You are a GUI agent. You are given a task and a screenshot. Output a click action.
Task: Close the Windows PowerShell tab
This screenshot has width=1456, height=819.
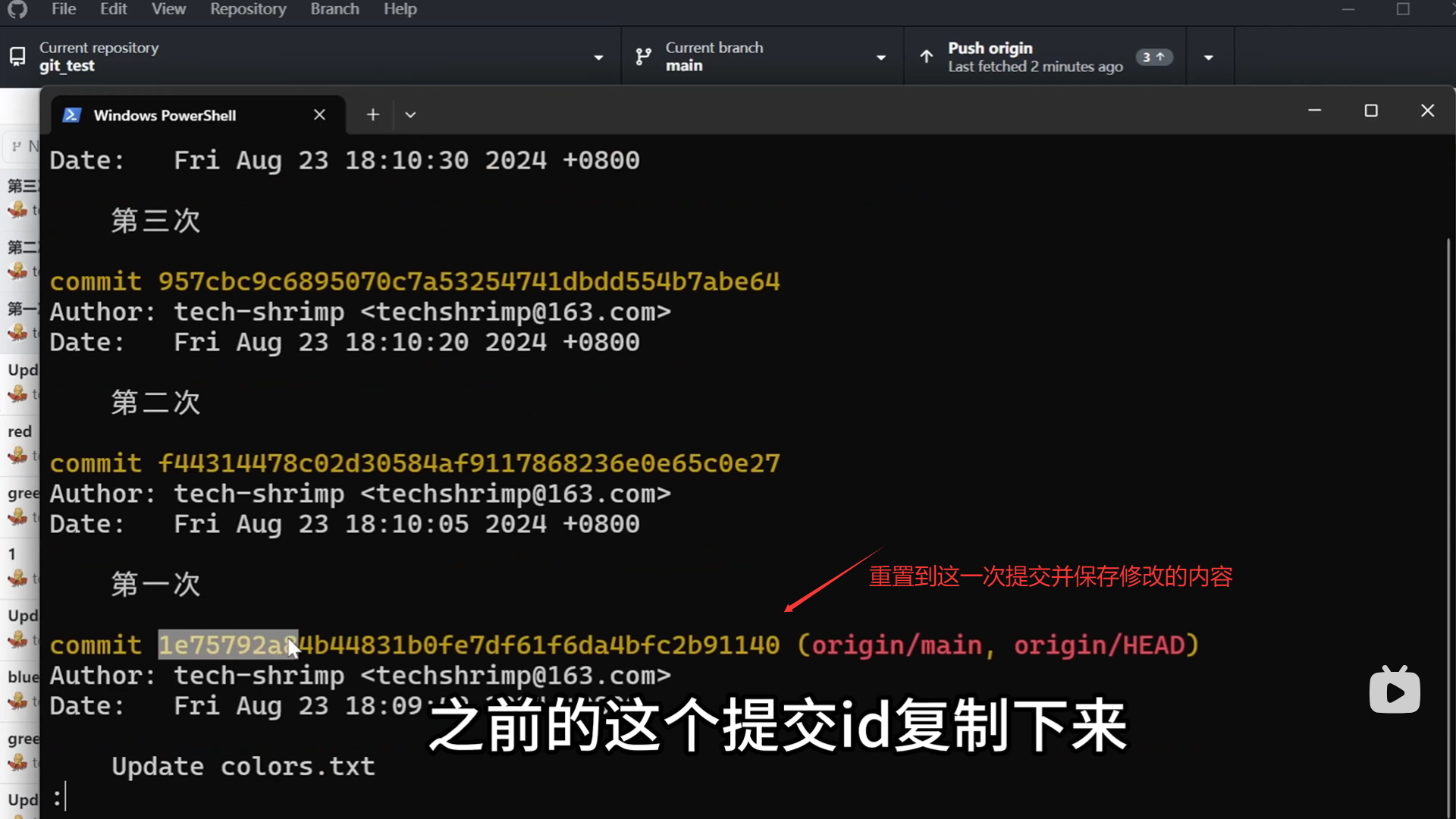319,115
